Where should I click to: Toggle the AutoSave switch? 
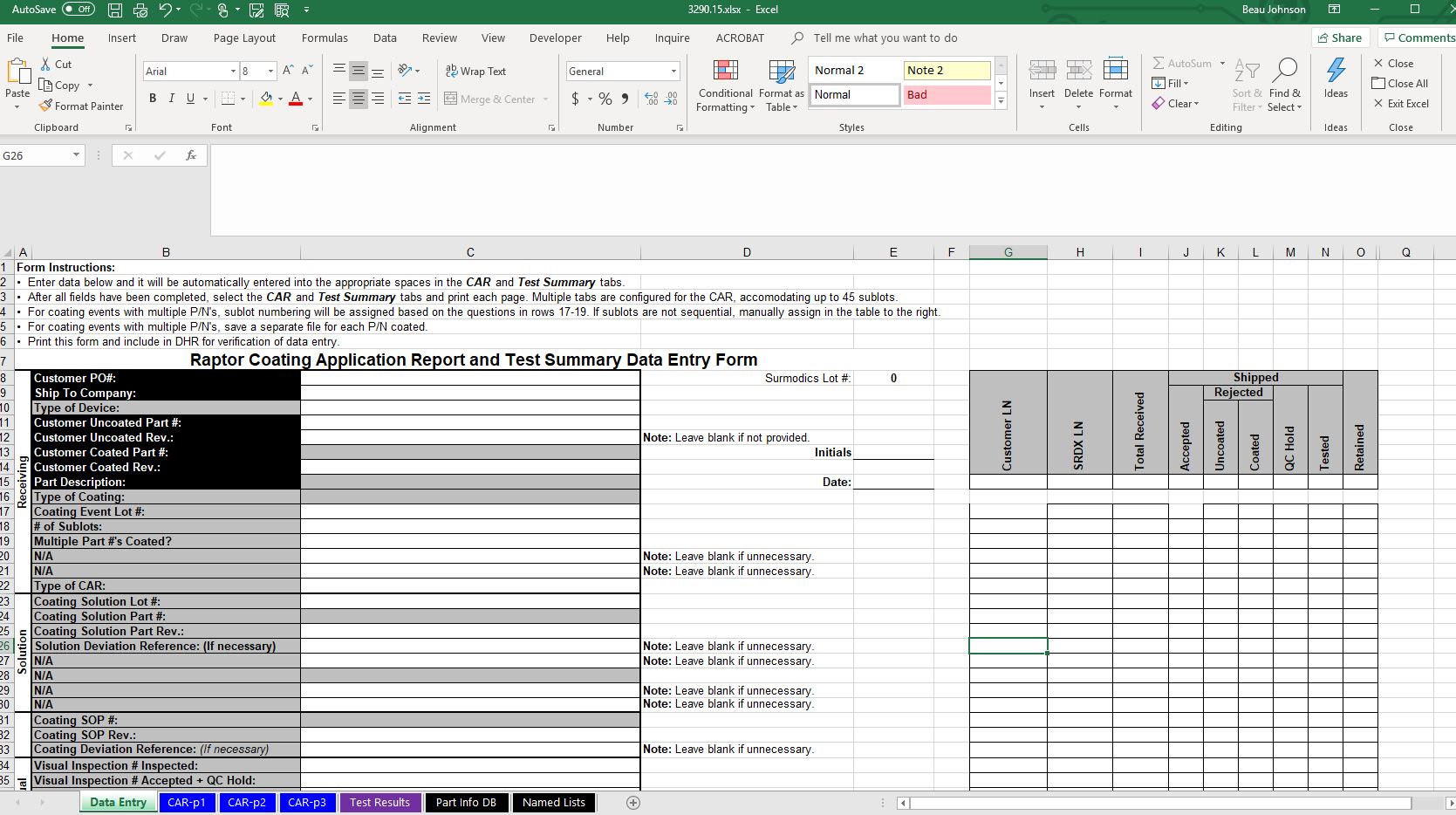(x=79, y=10)
